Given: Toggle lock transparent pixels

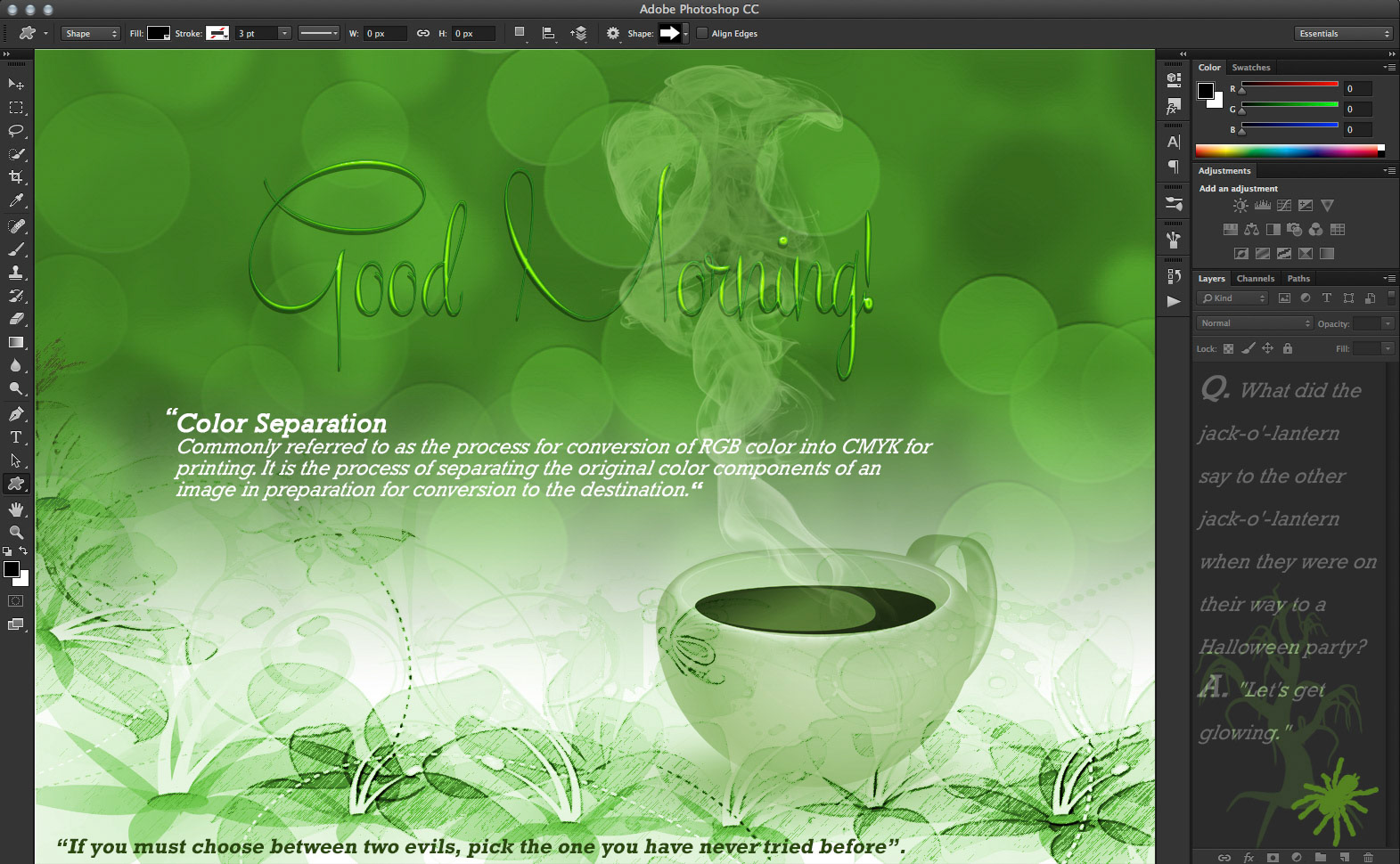Looking at the screenshot, I should click(1228, 348).
